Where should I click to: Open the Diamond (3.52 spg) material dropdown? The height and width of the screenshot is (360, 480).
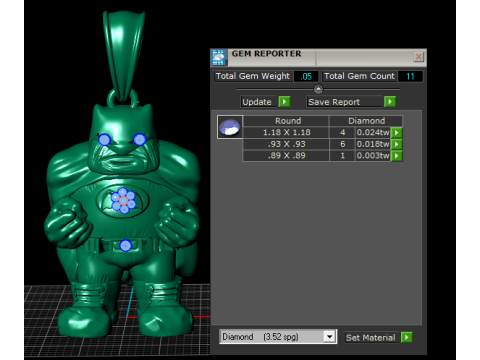(329, 337)
